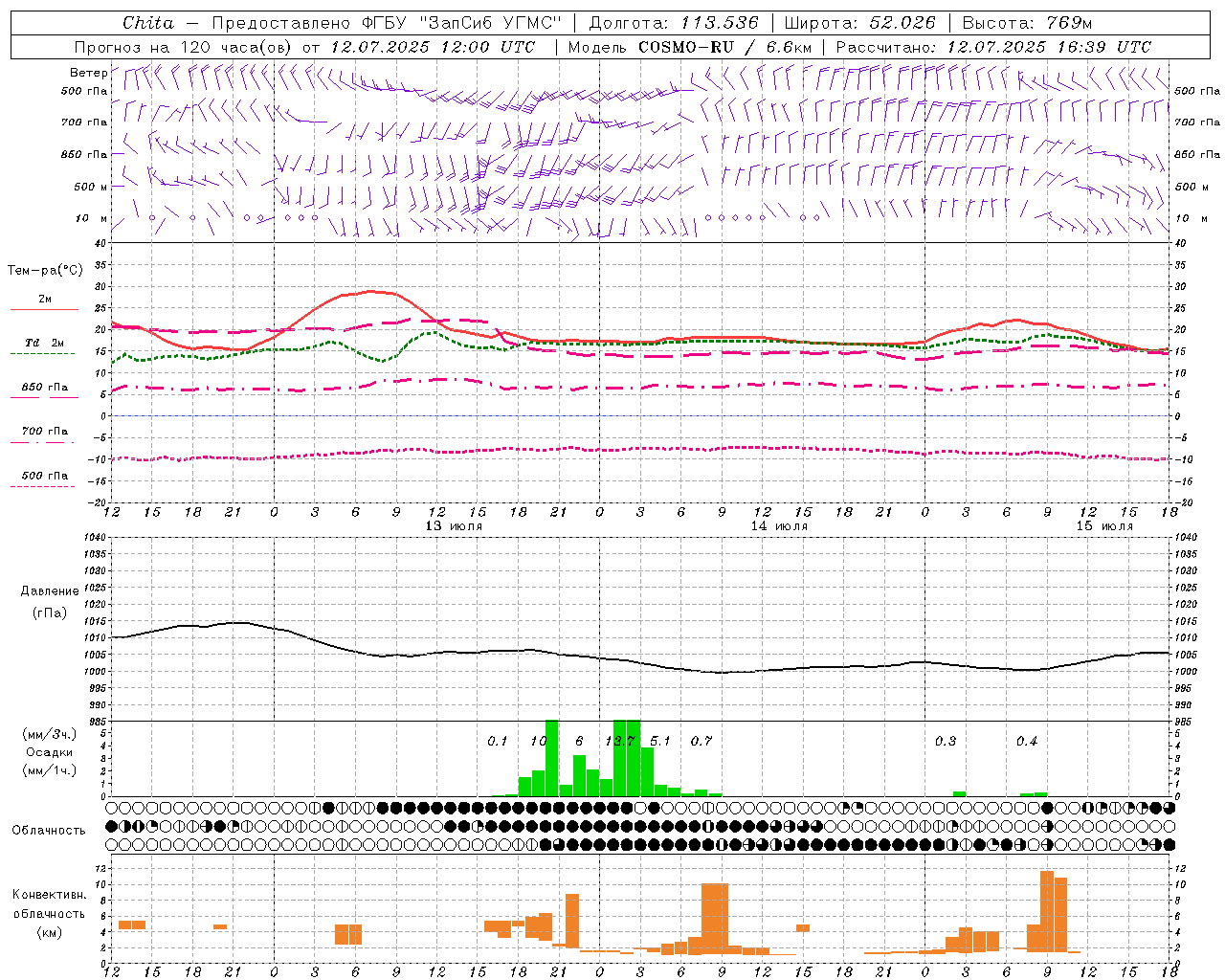Click the 850 гПа temperature legend entry
This screenshot has height=980, width=1225.
[x=45, y=388]
